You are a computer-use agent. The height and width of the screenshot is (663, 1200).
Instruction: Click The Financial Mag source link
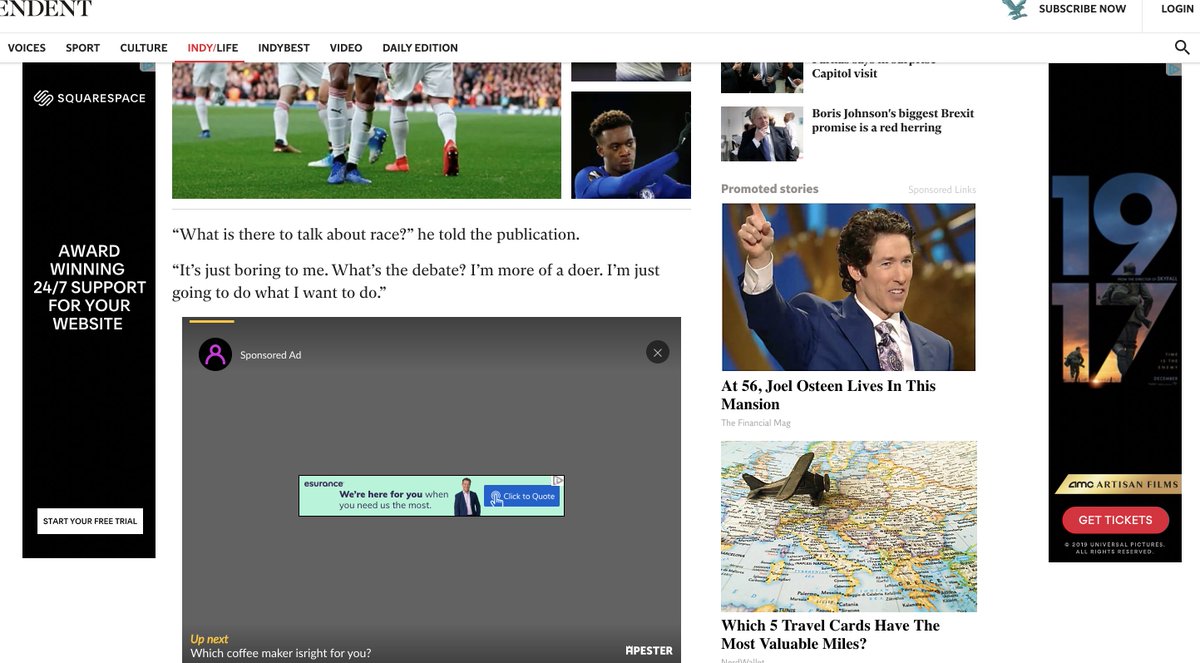(x=756, y=423)
